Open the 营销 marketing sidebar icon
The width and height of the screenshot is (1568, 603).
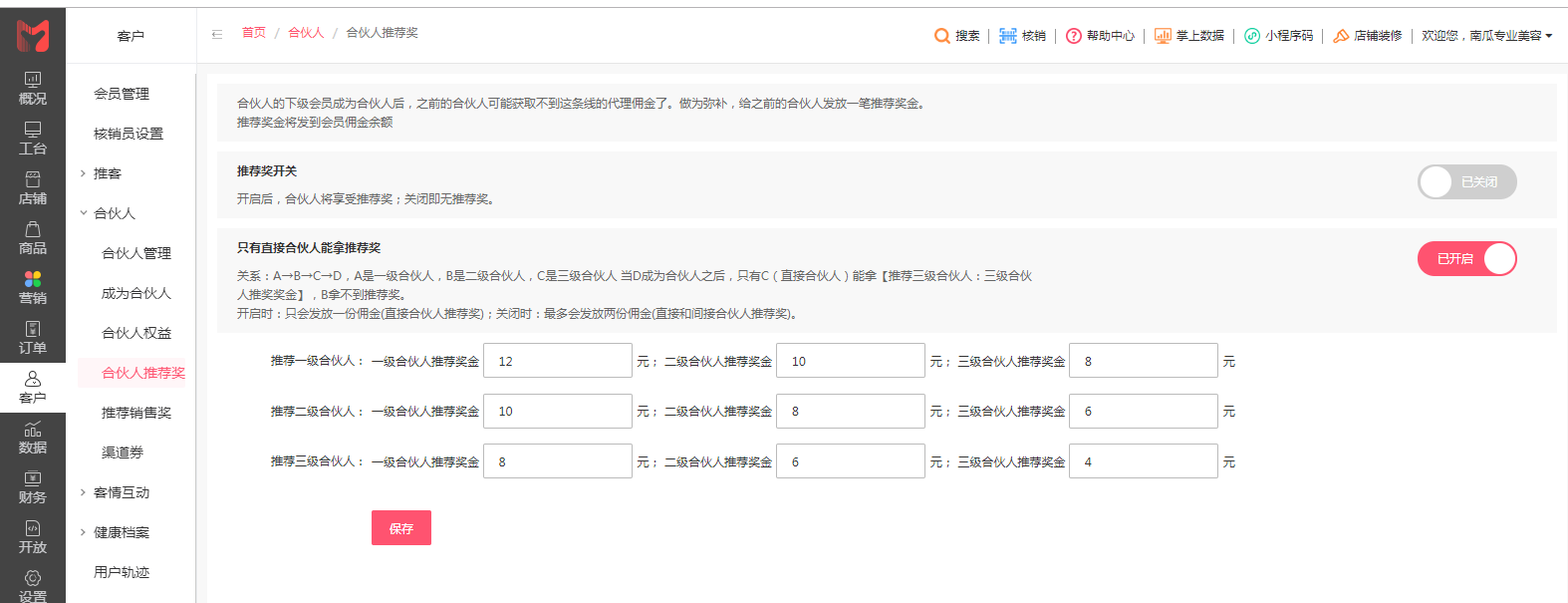point(33,288)
